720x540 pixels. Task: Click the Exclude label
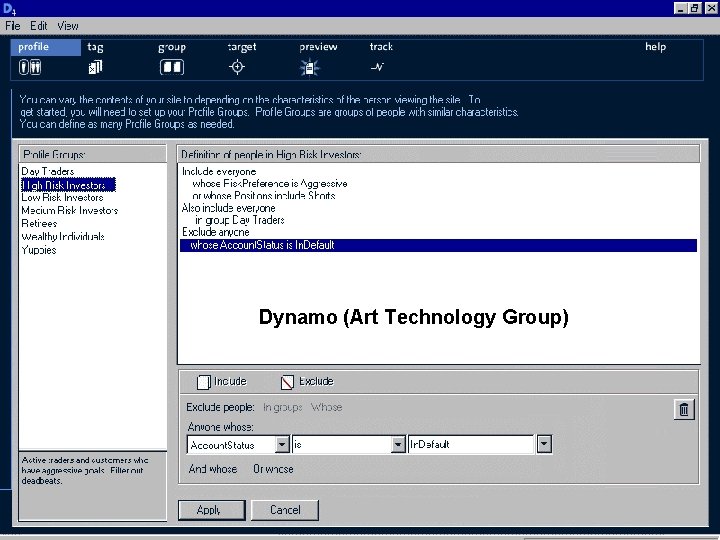click(316, 382)
